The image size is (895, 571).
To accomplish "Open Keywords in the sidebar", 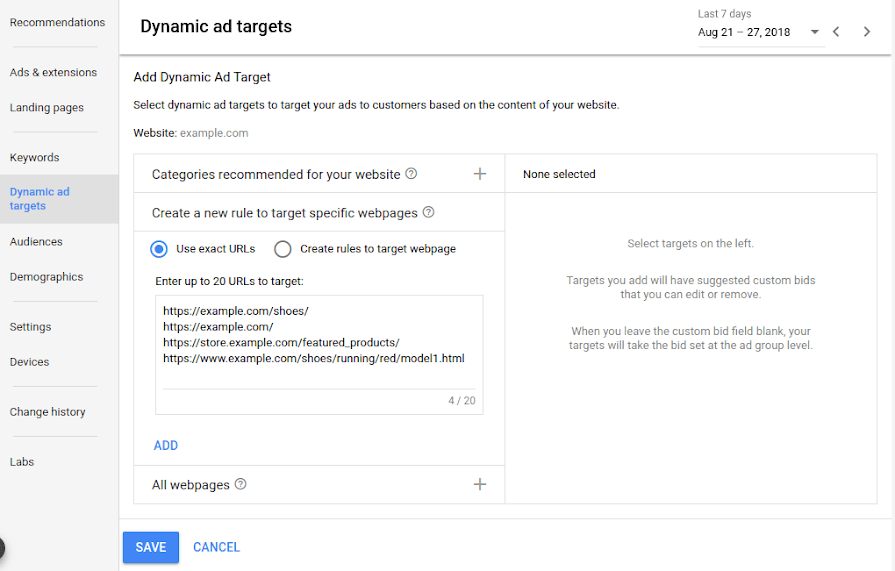I will 35,157.
